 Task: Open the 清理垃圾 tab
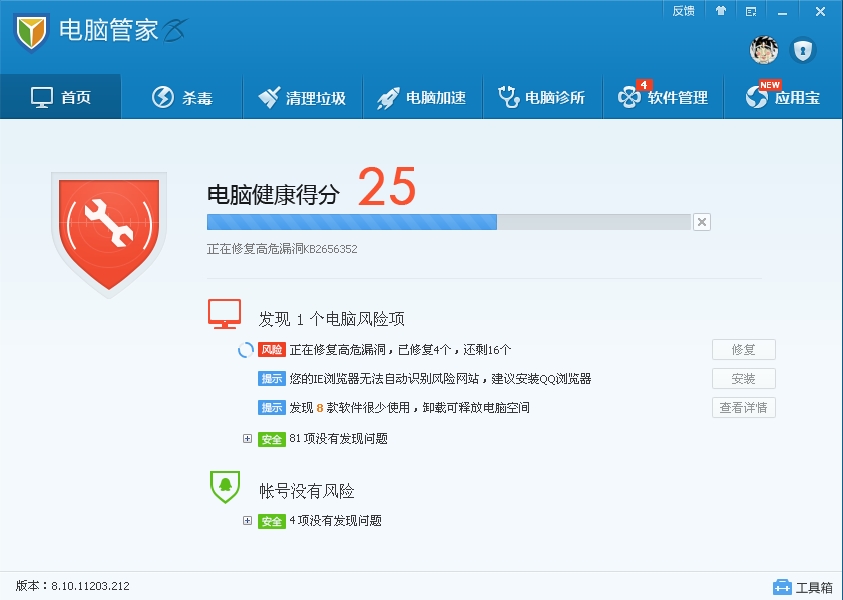point(302,97)
